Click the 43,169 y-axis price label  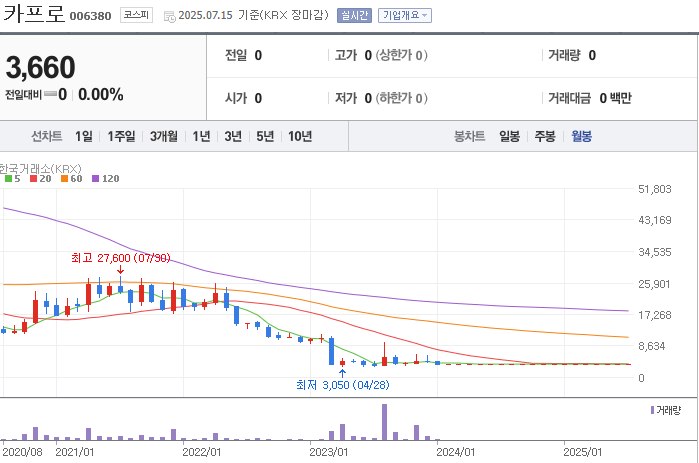tap(654, 220)
